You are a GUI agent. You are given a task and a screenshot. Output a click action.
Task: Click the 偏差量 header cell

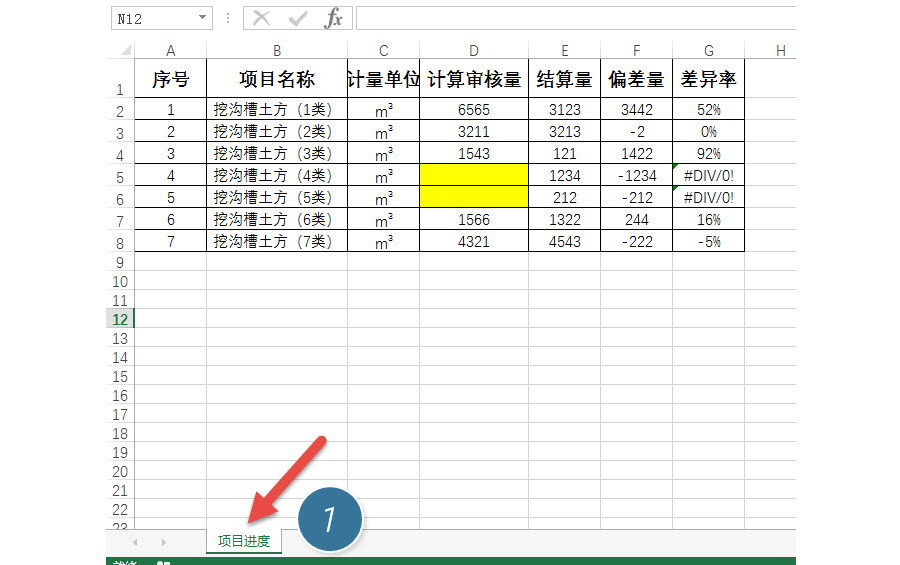pyautogui.click(x=637, y=78)
